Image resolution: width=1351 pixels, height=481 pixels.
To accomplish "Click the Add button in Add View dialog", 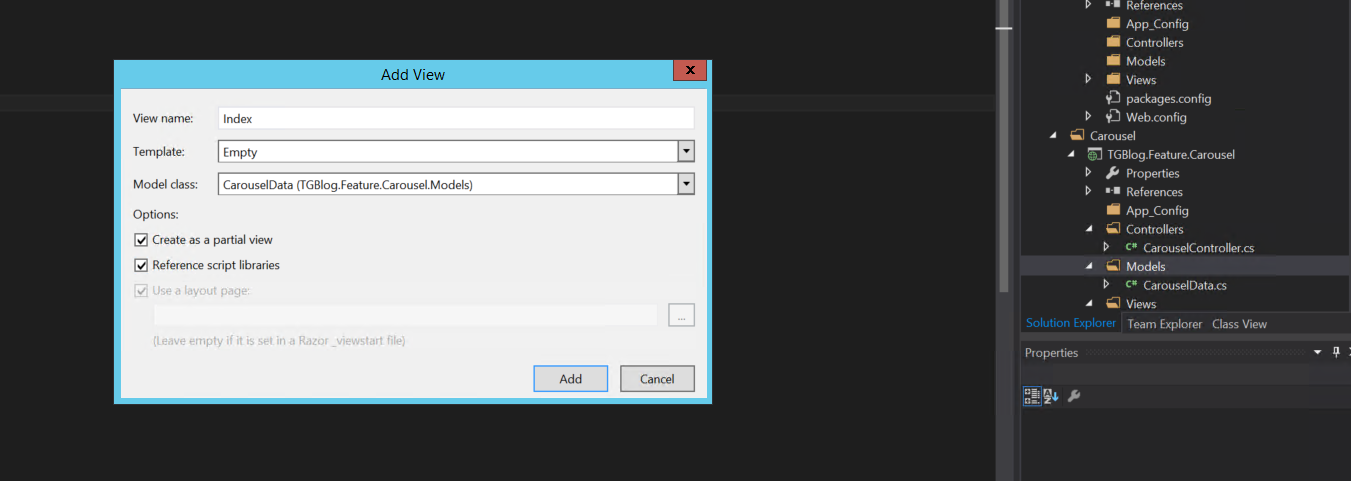I will click(571, 379).
